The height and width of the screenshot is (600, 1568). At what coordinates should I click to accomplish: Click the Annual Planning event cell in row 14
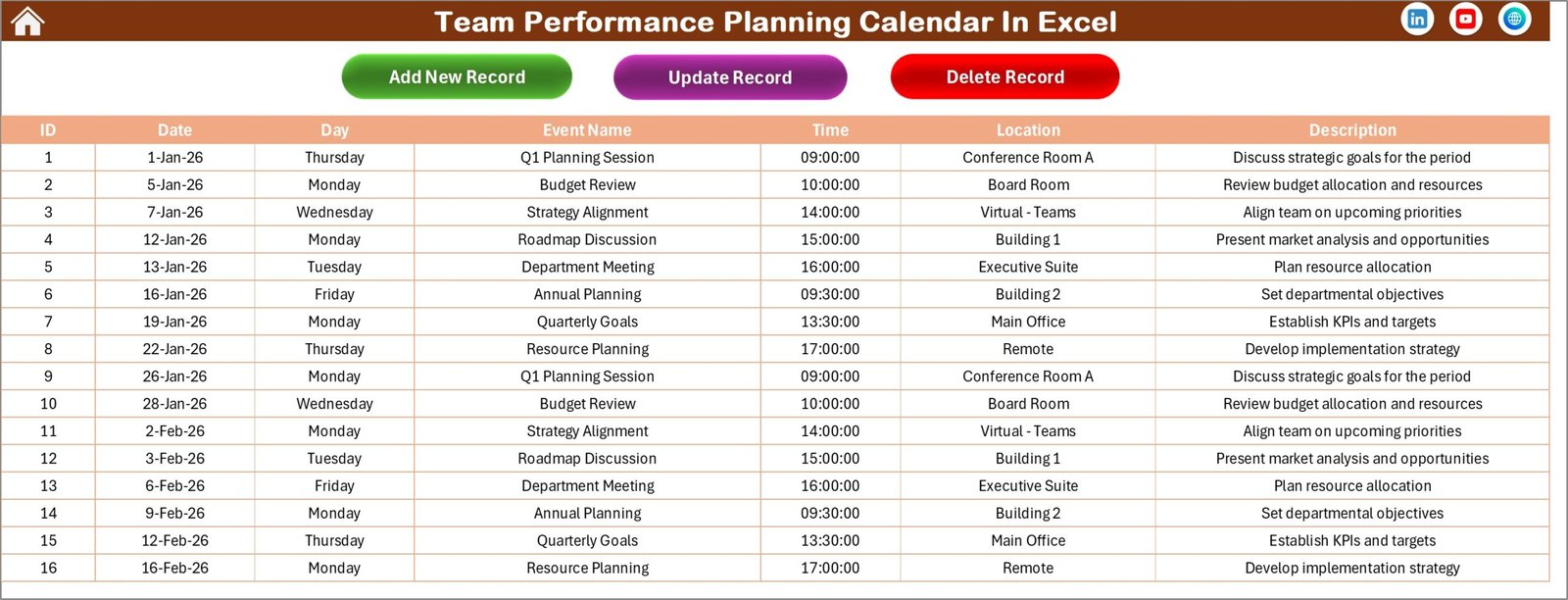coord(586,513)
